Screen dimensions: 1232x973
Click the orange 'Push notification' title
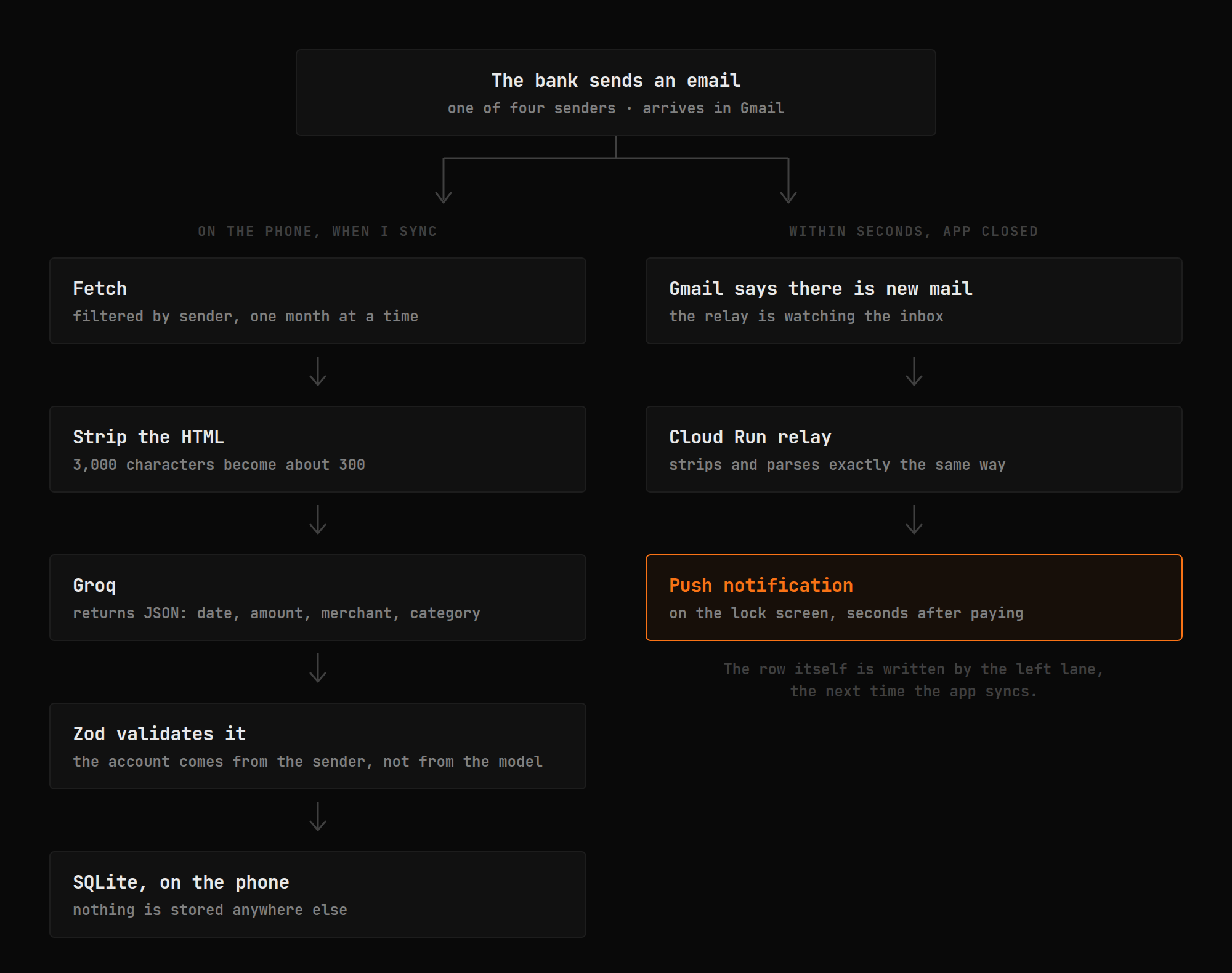(761, 586)
